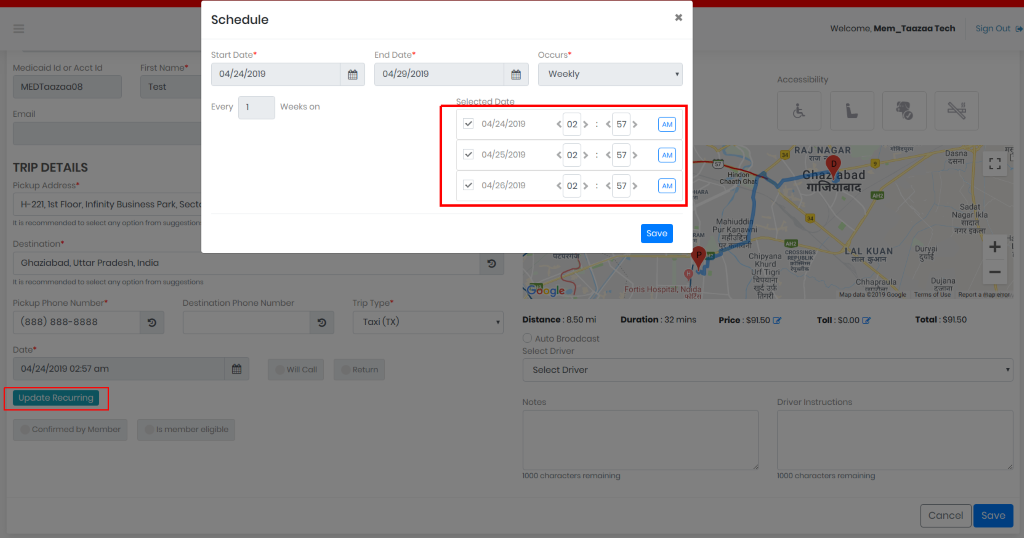Uncheck the 04/24/2019 selected date
This screenshot has width=1024, height=538.
(x=468, y=123)
